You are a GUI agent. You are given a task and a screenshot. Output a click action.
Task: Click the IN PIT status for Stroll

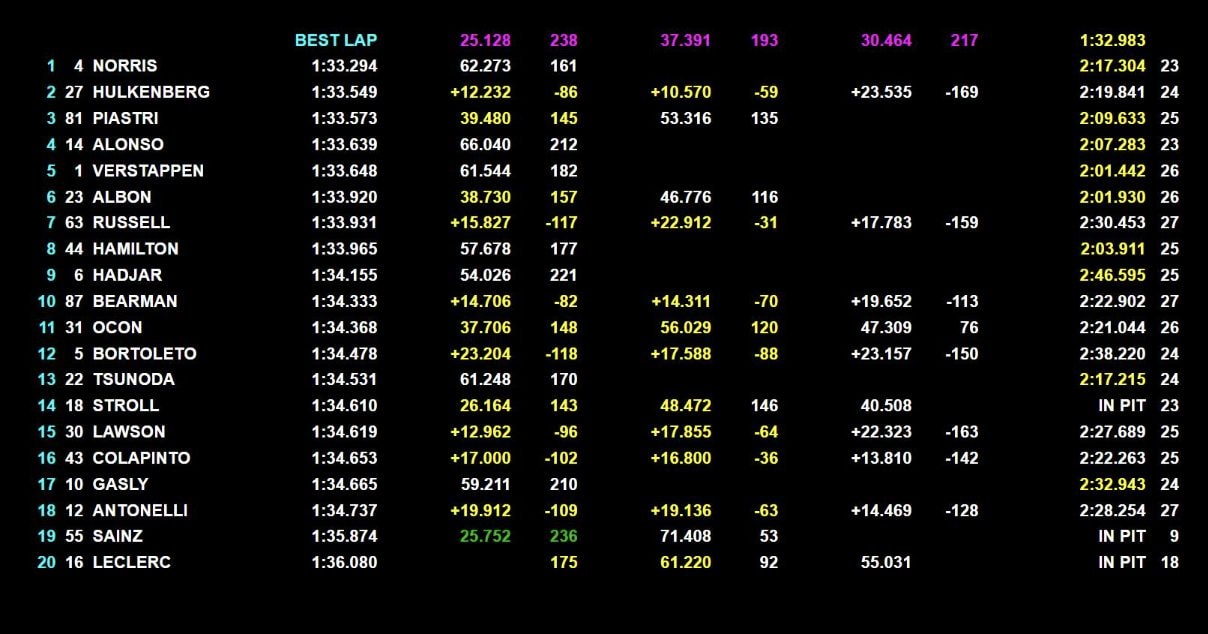[x=1121, y=406]
